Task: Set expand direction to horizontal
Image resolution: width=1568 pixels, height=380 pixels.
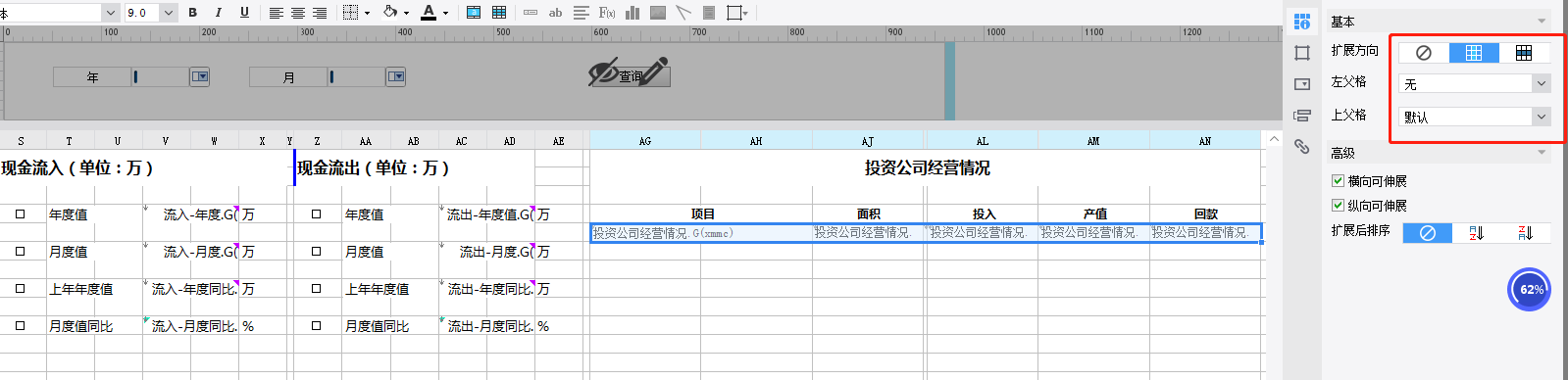Action: tap(1524, 53)
